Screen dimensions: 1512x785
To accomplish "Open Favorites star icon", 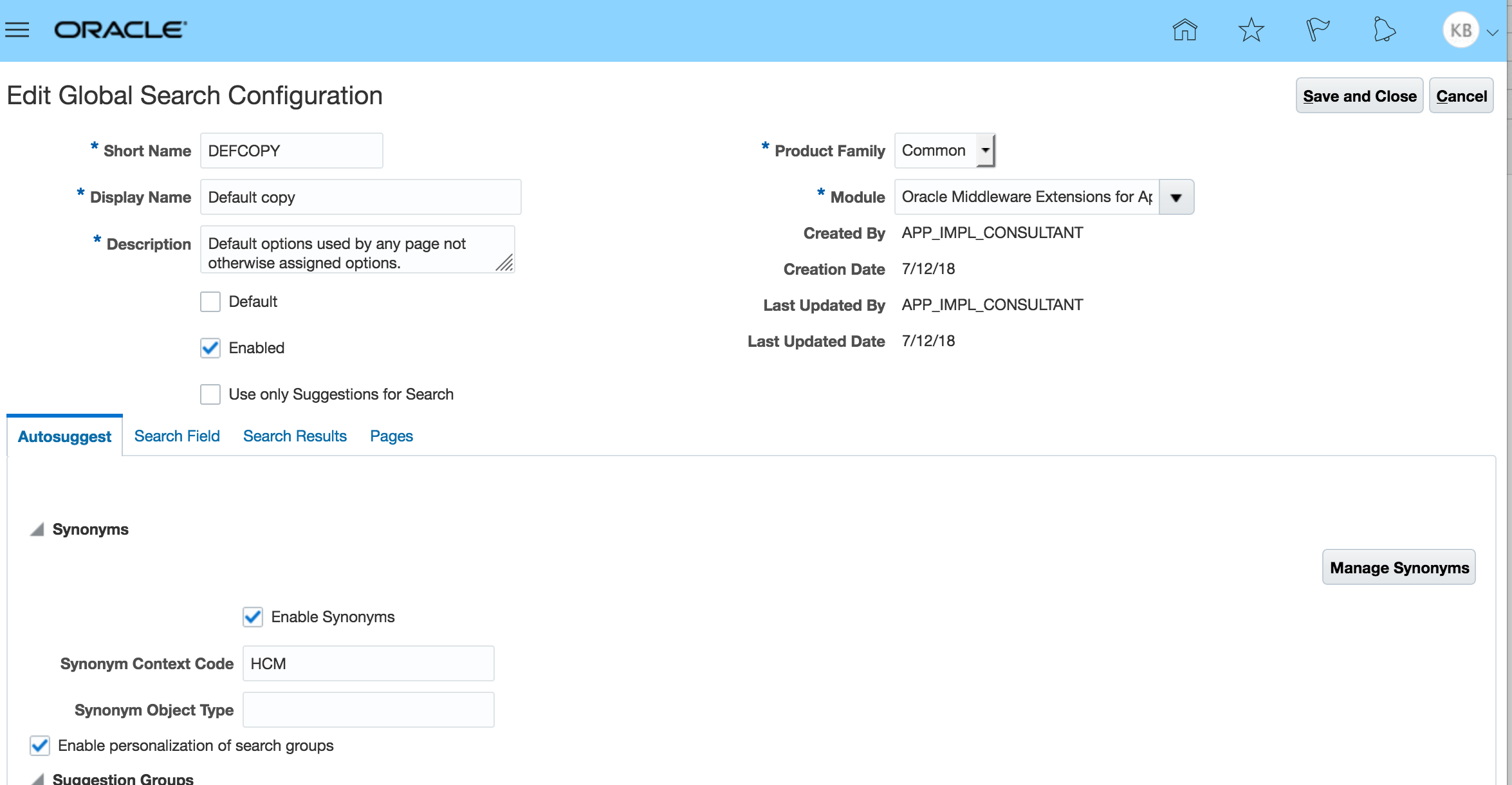I will coord(1251,30).
